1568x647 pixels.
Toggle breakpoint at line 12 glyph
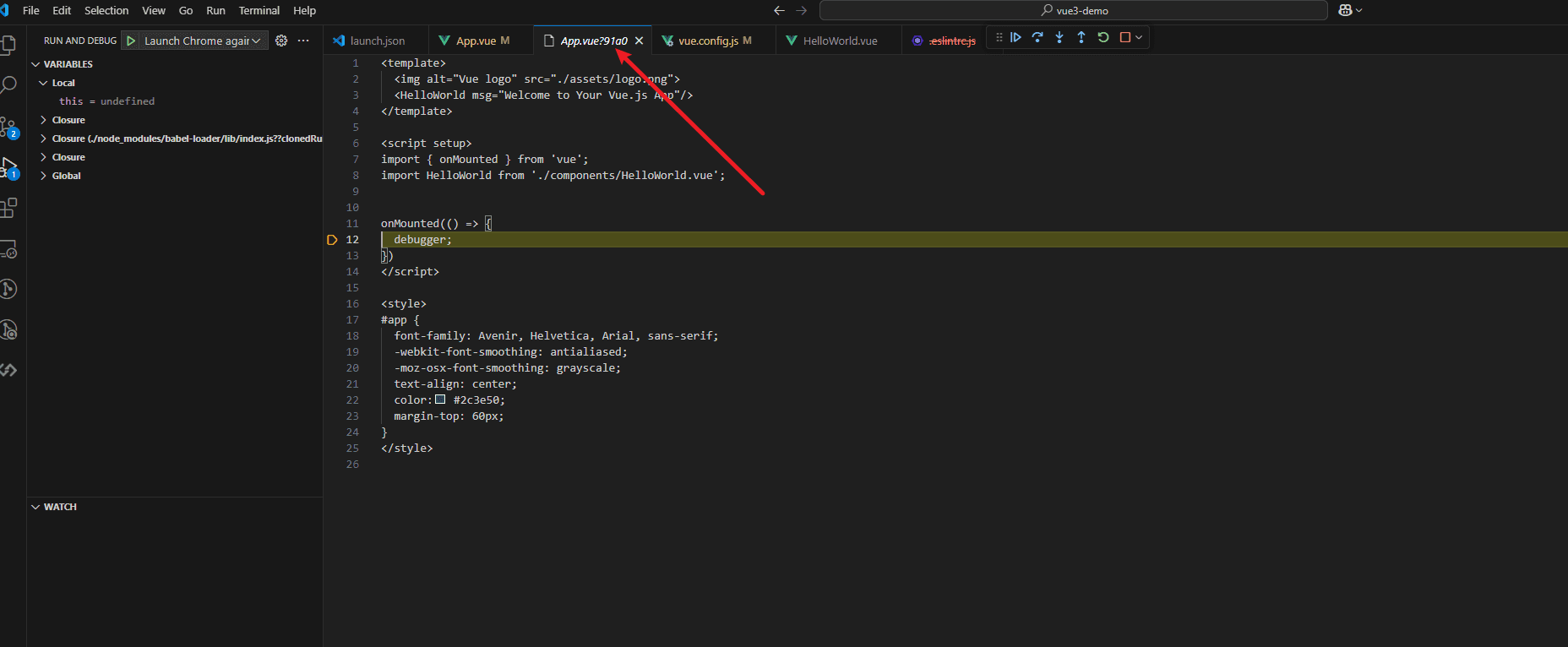pyautogui.click(x=332, y=240)
